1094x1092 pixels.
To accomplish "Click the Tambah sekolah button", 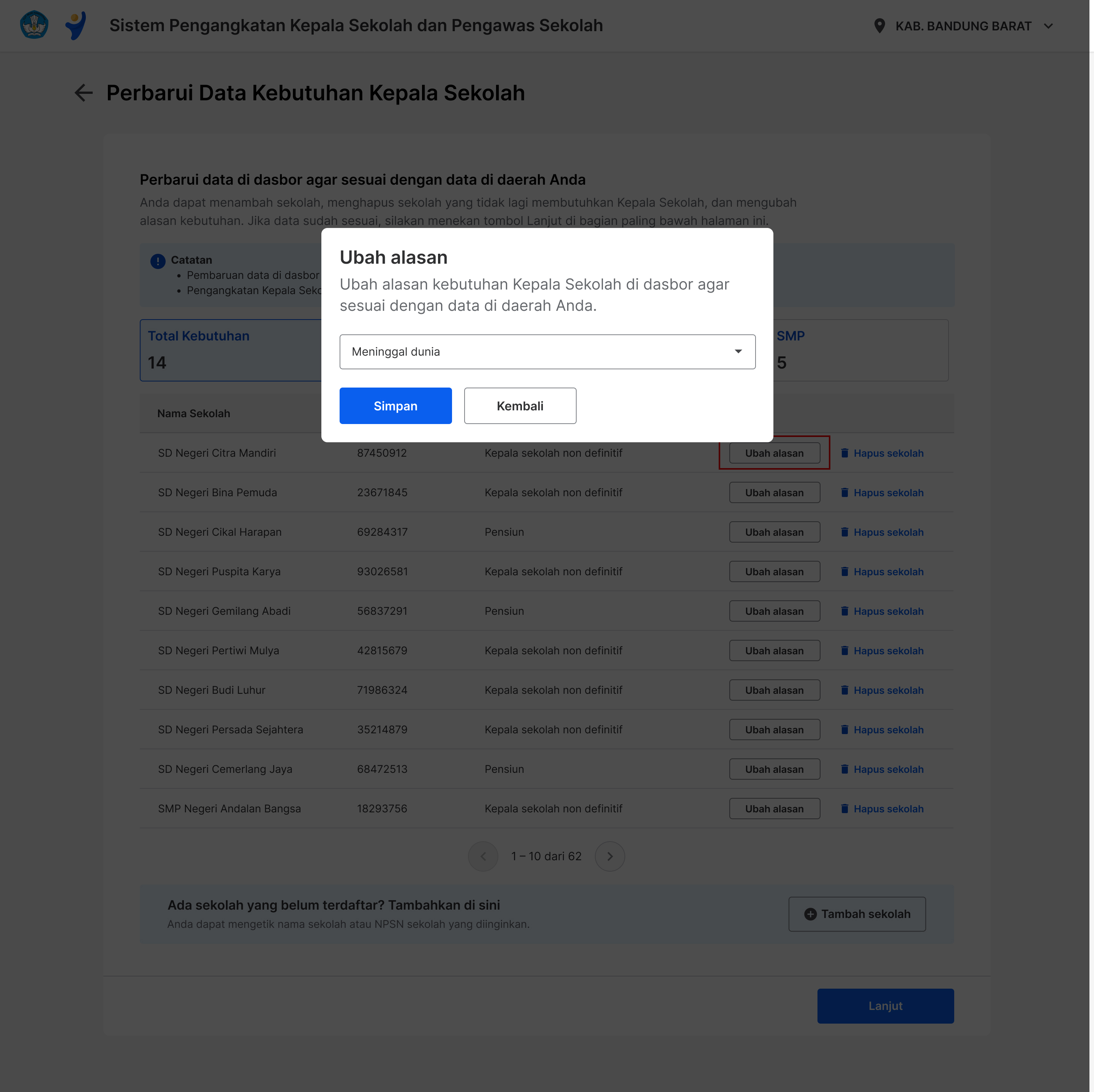I will 857,914.
